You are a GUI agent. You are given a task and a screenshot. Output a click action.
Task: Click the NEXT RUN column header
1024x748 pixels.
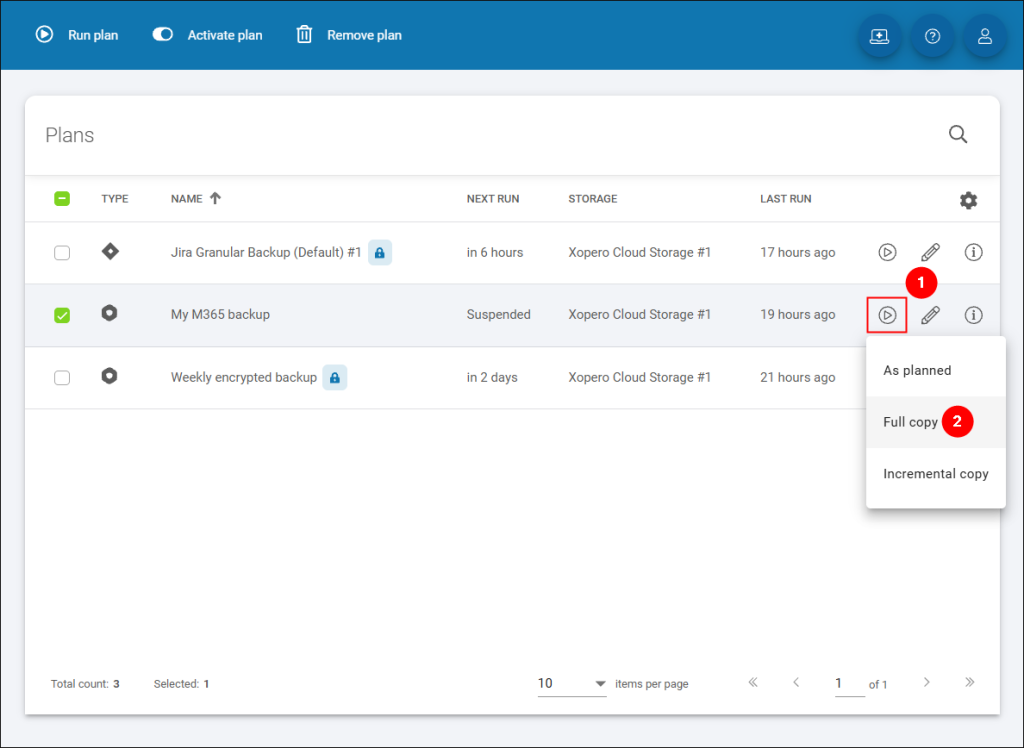(x=492, y=199)
